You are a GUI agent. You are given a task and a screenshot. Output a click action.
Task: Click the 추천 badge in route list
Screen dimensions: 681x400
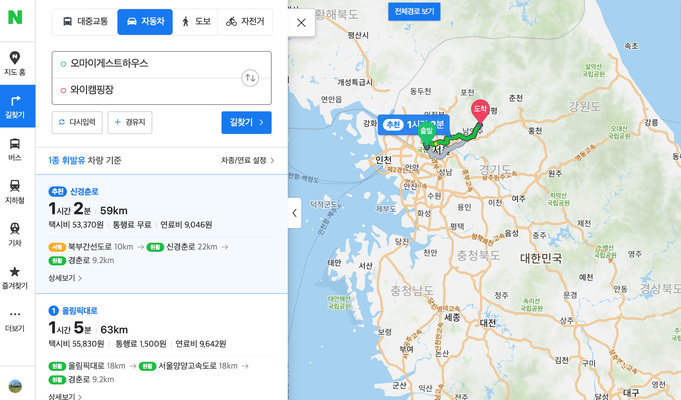[57, 192]
